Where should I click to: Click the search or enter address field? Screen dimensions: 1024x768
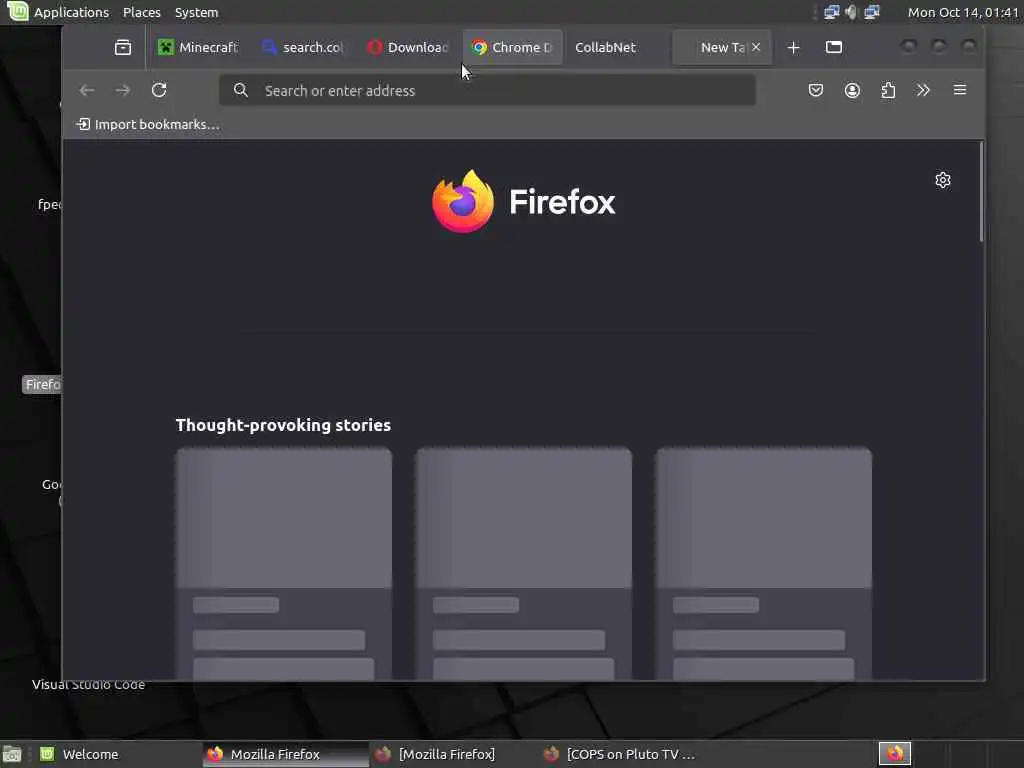pos(487,90)
